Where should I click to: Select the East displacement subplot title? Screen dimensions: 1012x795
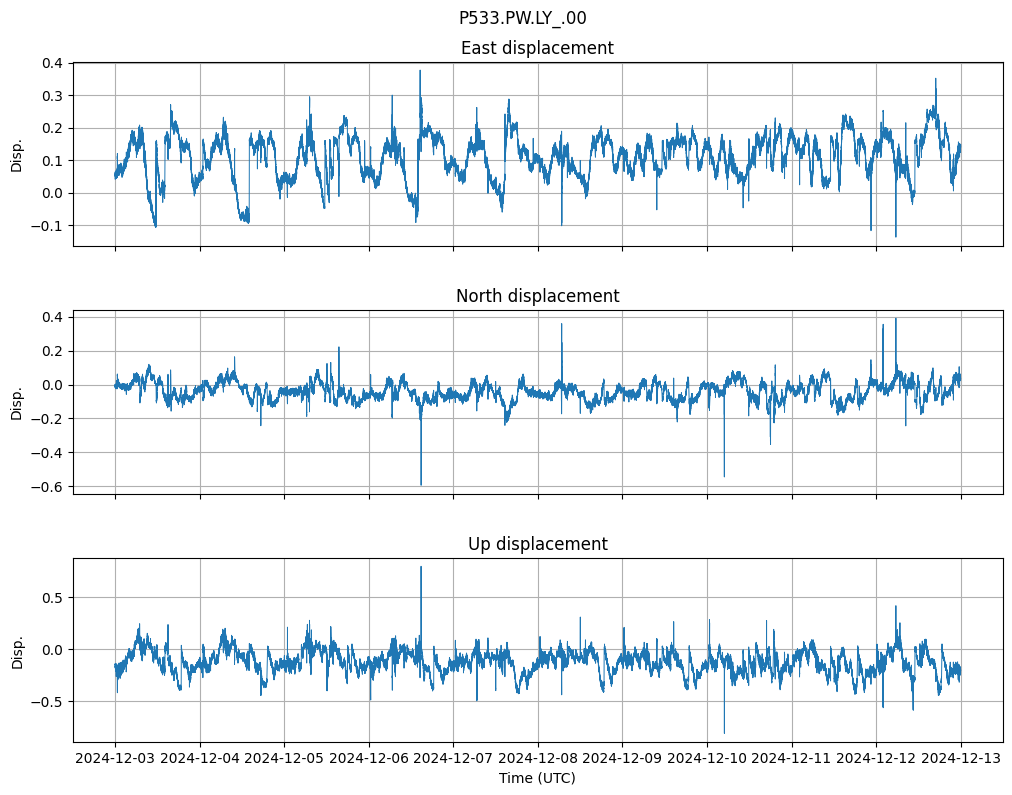tap(537, 48)
